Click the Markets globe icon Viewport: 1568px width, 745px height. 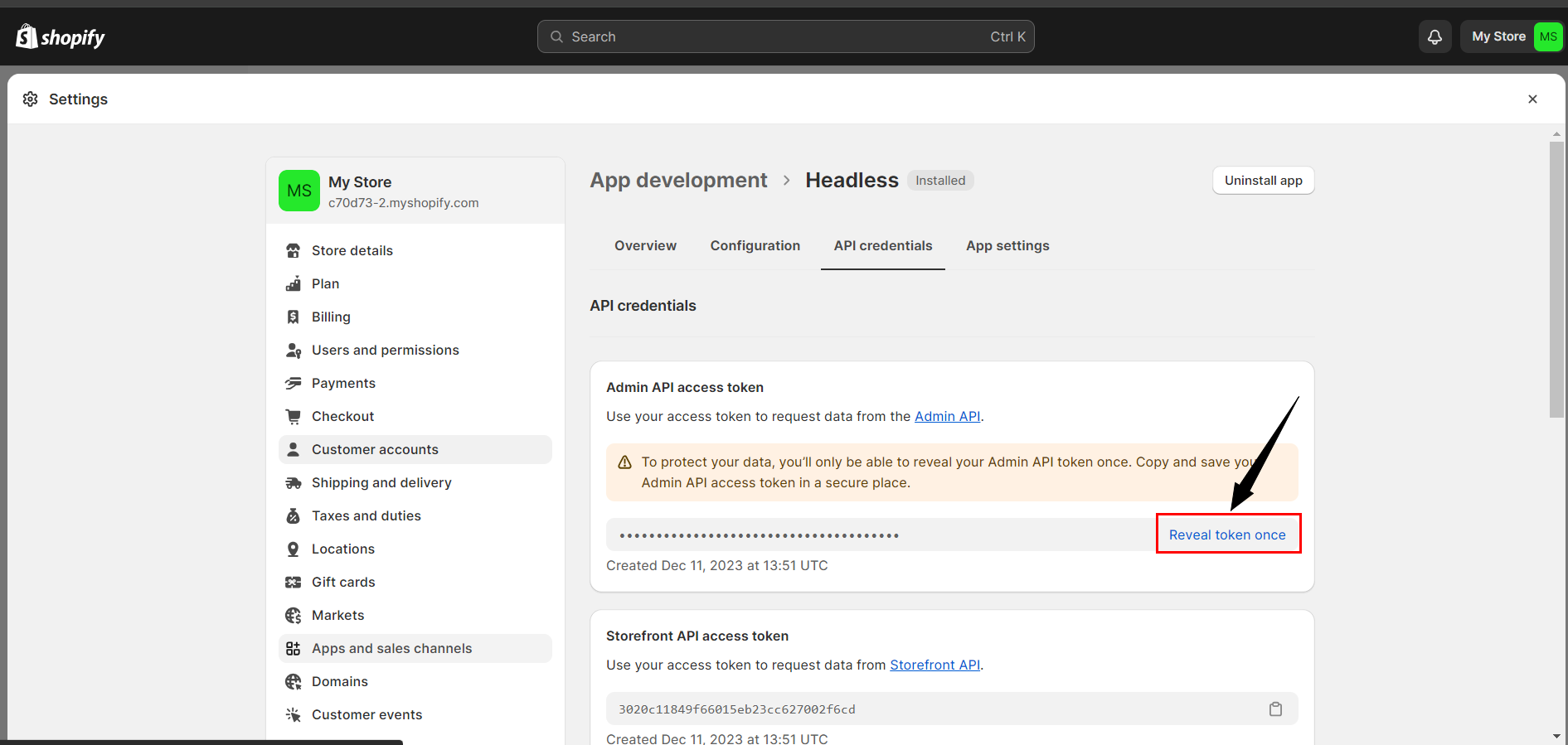tap(293, 616)
